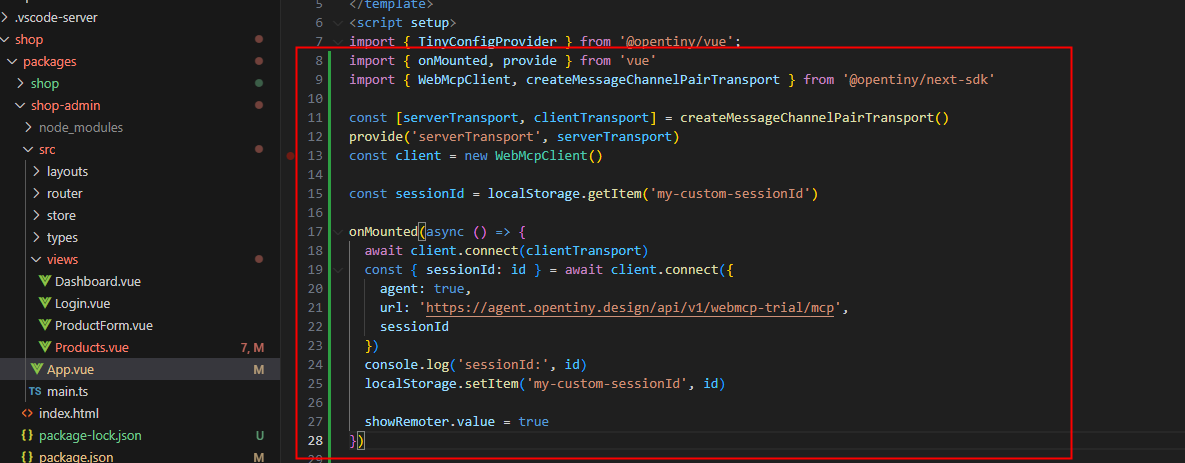Click the JSON braces icon for package-lock.json
The image size is (1185, 463).
[x=27, y=436]
